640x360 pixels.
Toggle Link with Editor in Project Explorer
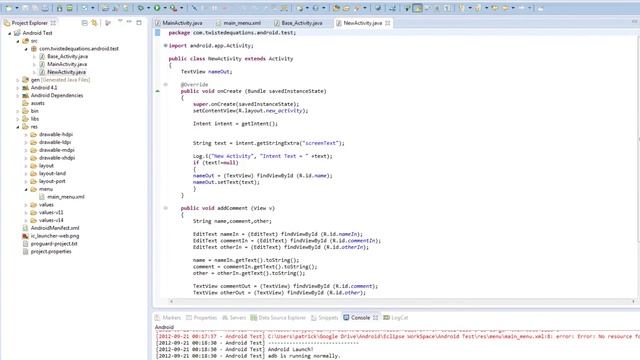tap(94, 23)
